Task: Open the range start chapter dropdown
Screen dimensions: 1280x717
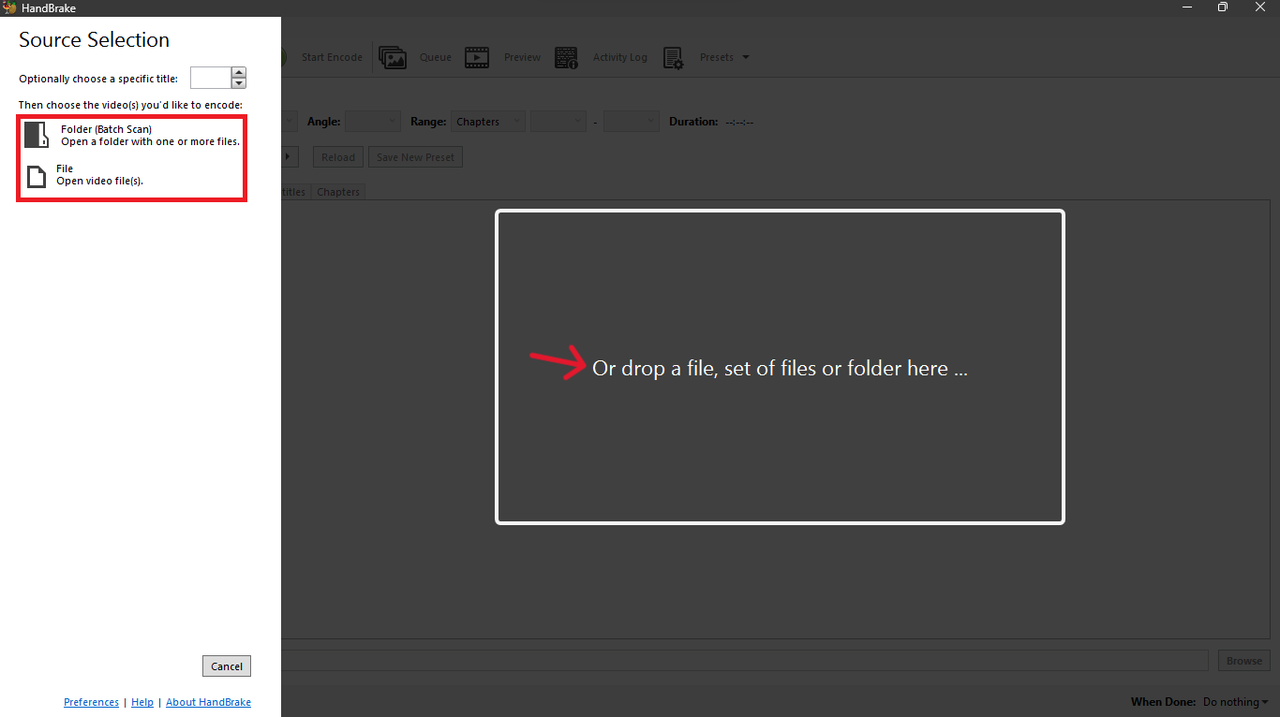Action: pyautogui.click(x=558, y=122)
